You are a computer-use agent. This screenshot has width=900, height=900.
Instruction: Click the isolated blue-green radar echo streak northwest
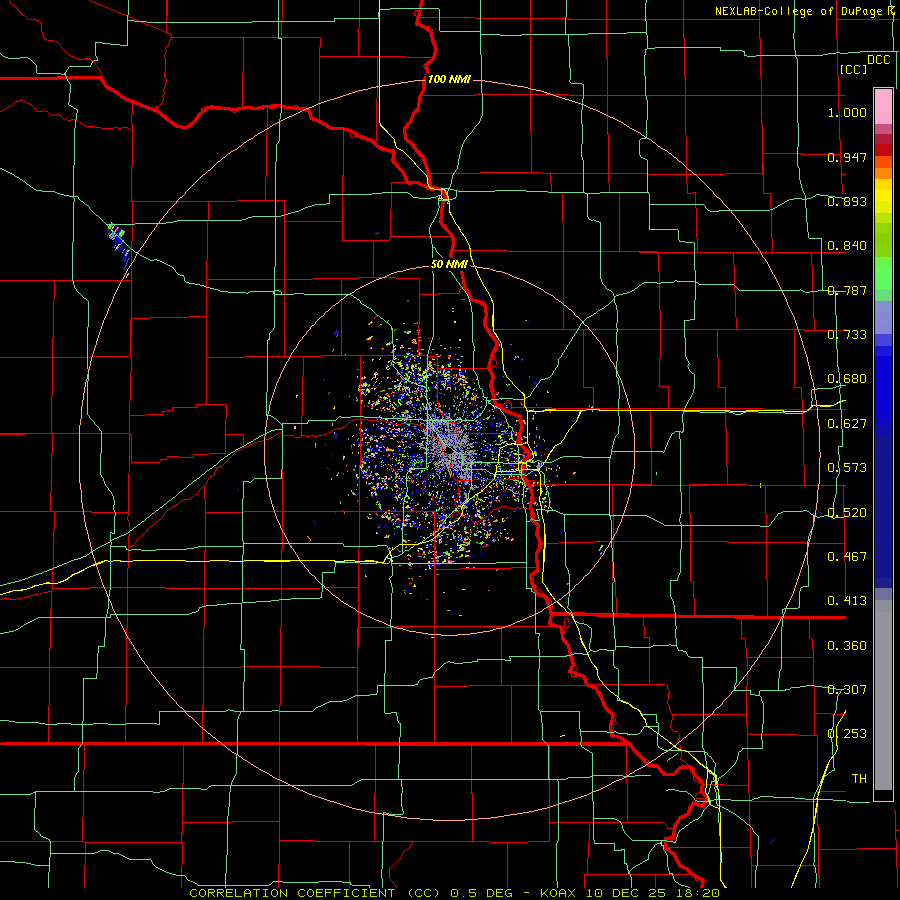pos(118,246)
